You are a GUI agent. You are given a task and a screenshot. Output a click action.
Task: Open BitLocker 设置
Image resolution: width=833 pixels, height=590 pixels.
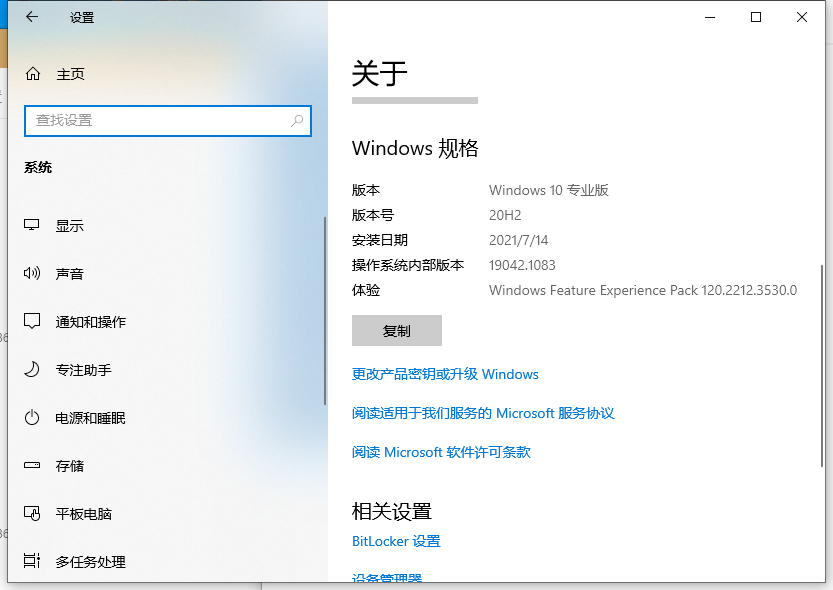395,541
